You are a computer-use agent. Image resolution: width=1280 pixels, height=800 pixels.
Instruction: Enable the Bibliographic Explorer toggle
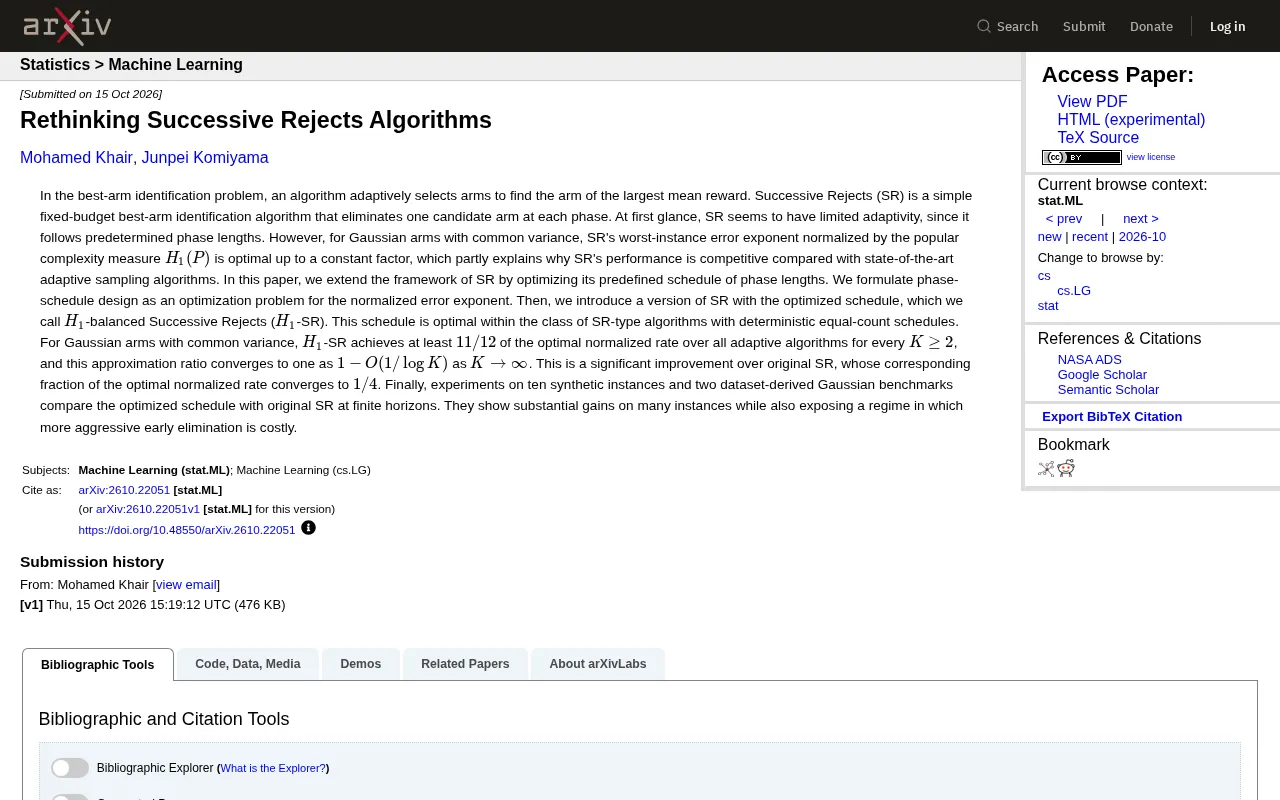coord(70,768)
